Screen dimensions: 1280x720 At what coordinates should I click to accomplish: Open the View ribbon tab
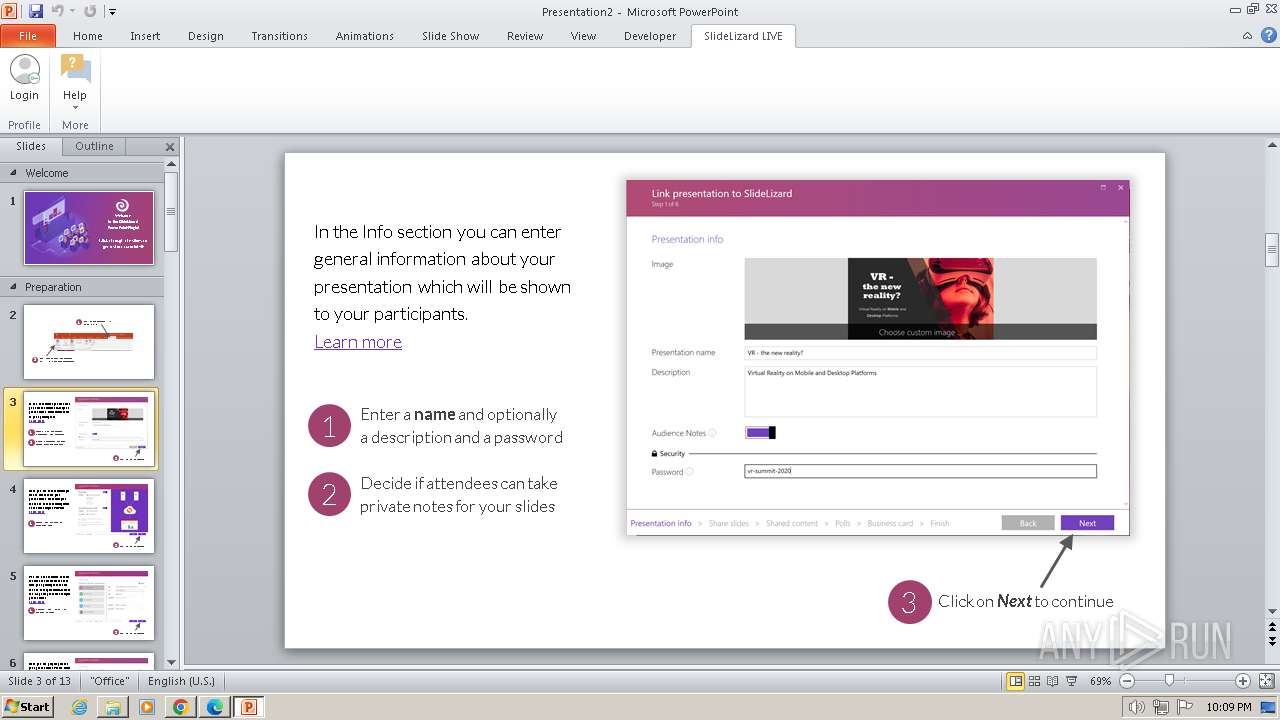(x=583, y=36)
